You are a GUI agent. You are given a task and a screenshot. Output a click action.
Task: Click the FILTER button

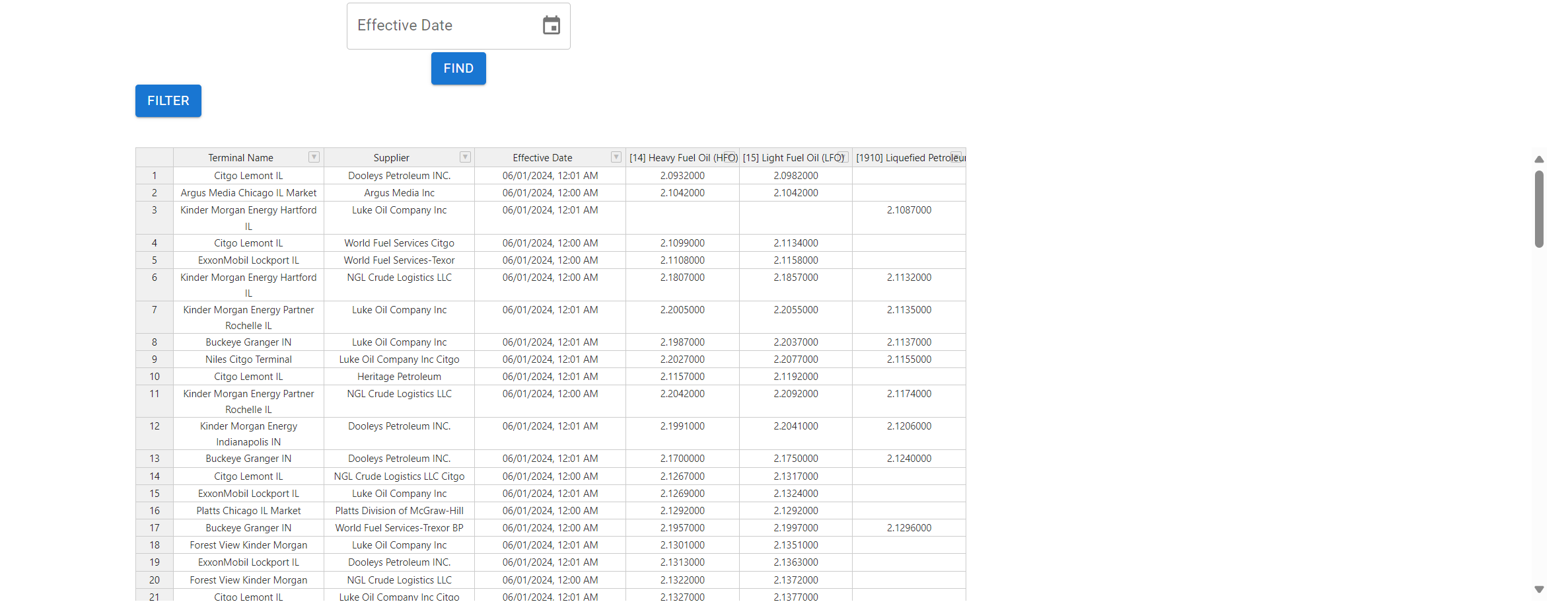168,100
